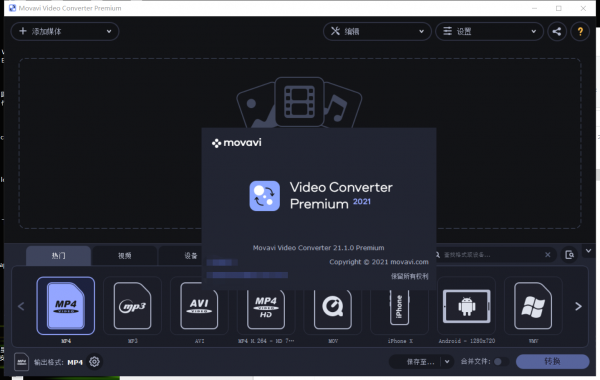Select the AVI video format preset
Image resolution: width=600 pixels, height=380 pixels.
coord(199,308)
